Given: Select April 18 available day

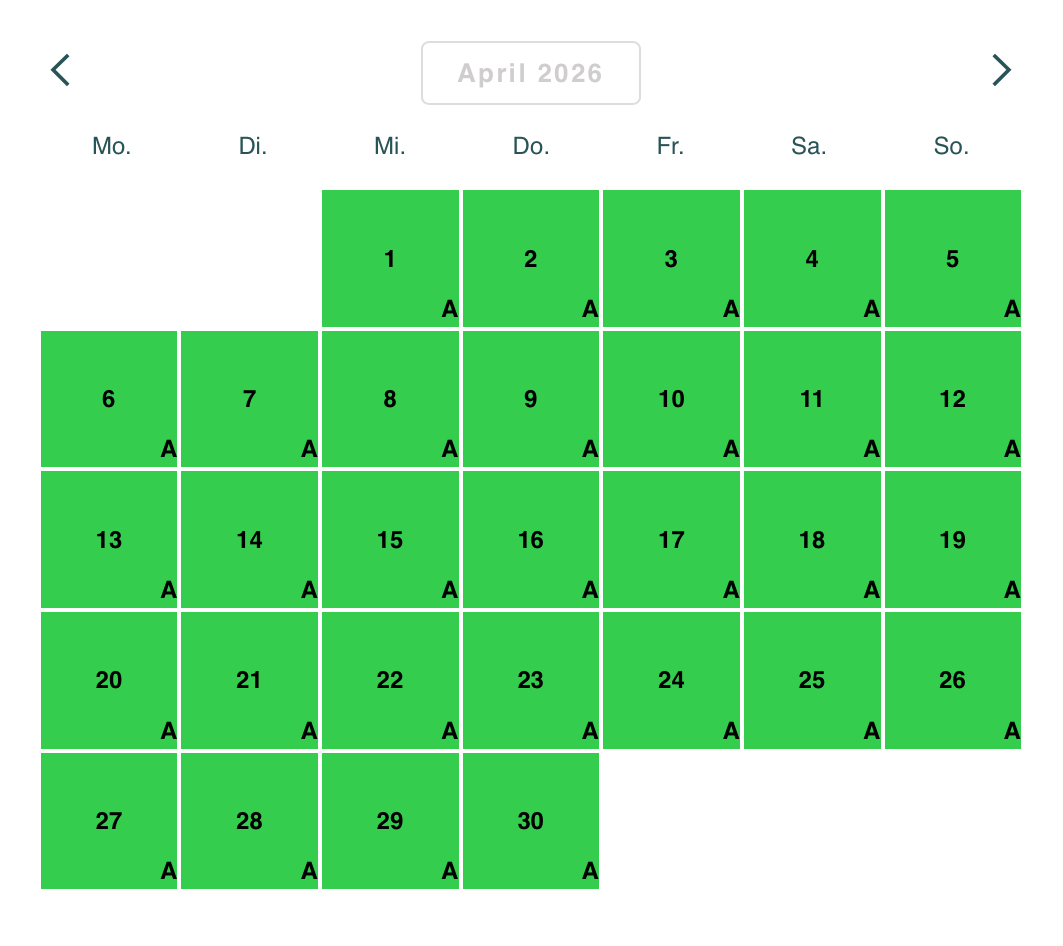Looking at the screenshot, I should pyautogui.click(x=811, y=540).
